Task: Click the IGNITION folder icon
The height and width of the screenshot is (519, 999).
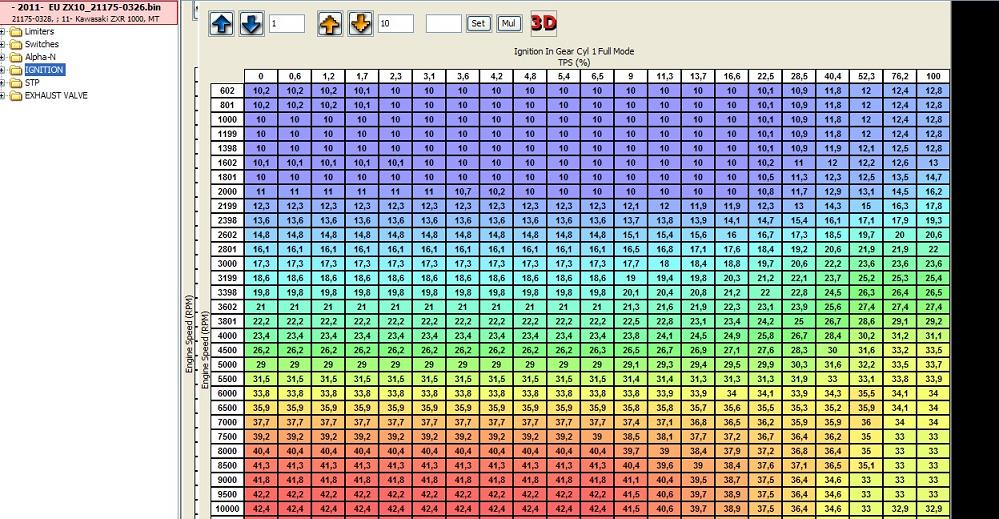Action: [15, 70]
